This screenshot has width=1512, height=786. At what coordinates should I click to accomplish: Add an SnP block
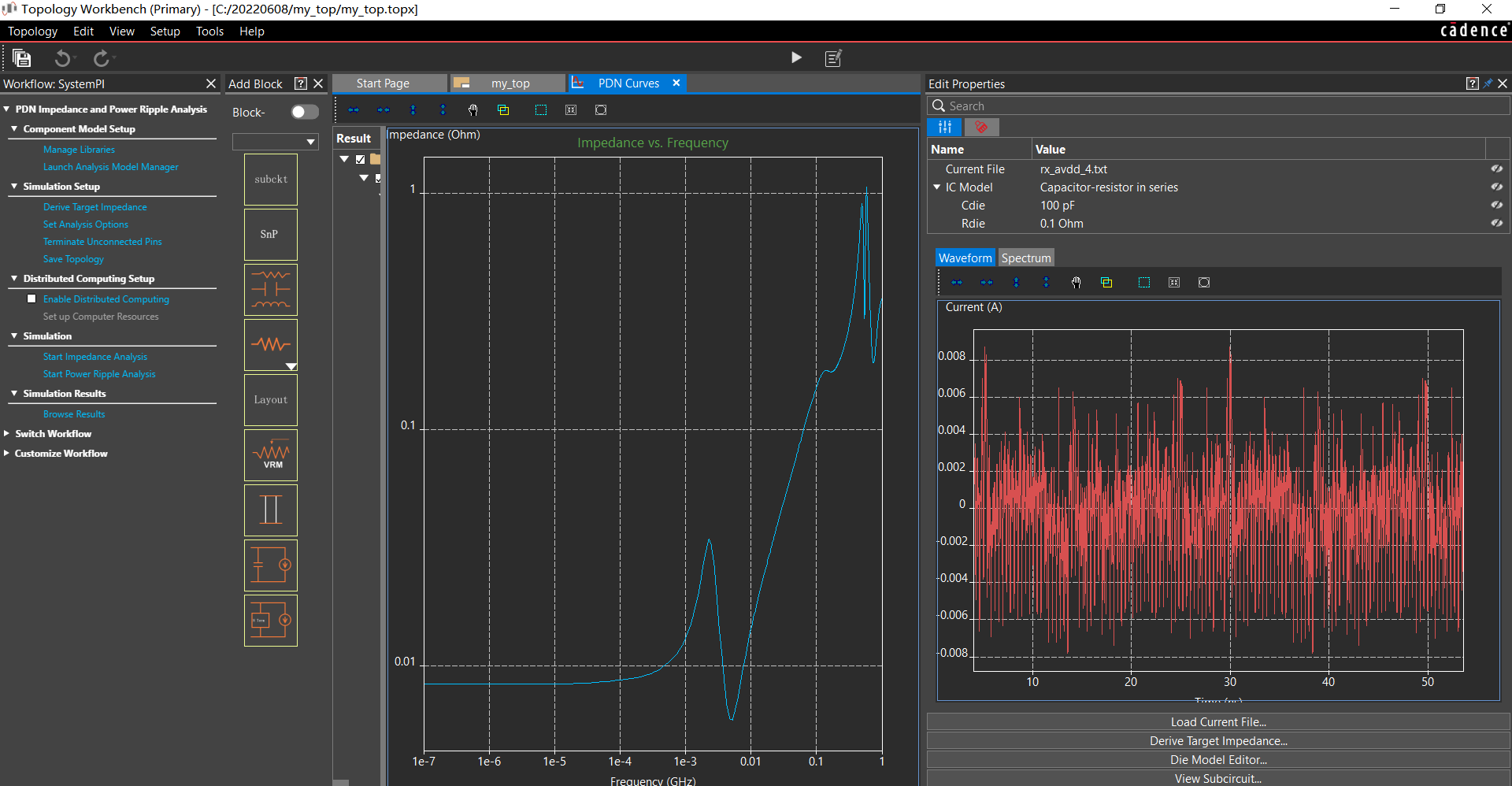271,235
